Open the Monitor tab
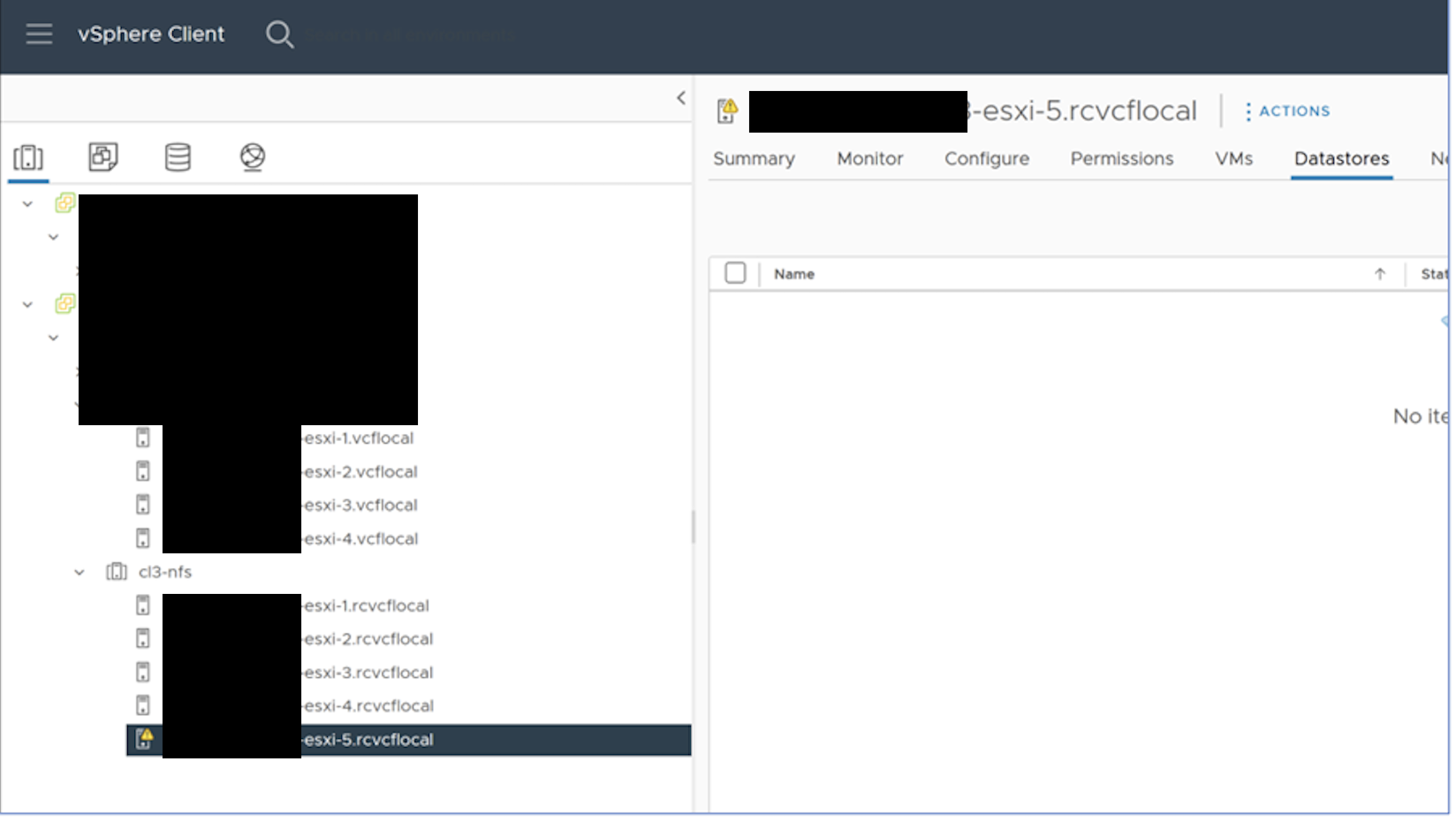 coord(870,159)
